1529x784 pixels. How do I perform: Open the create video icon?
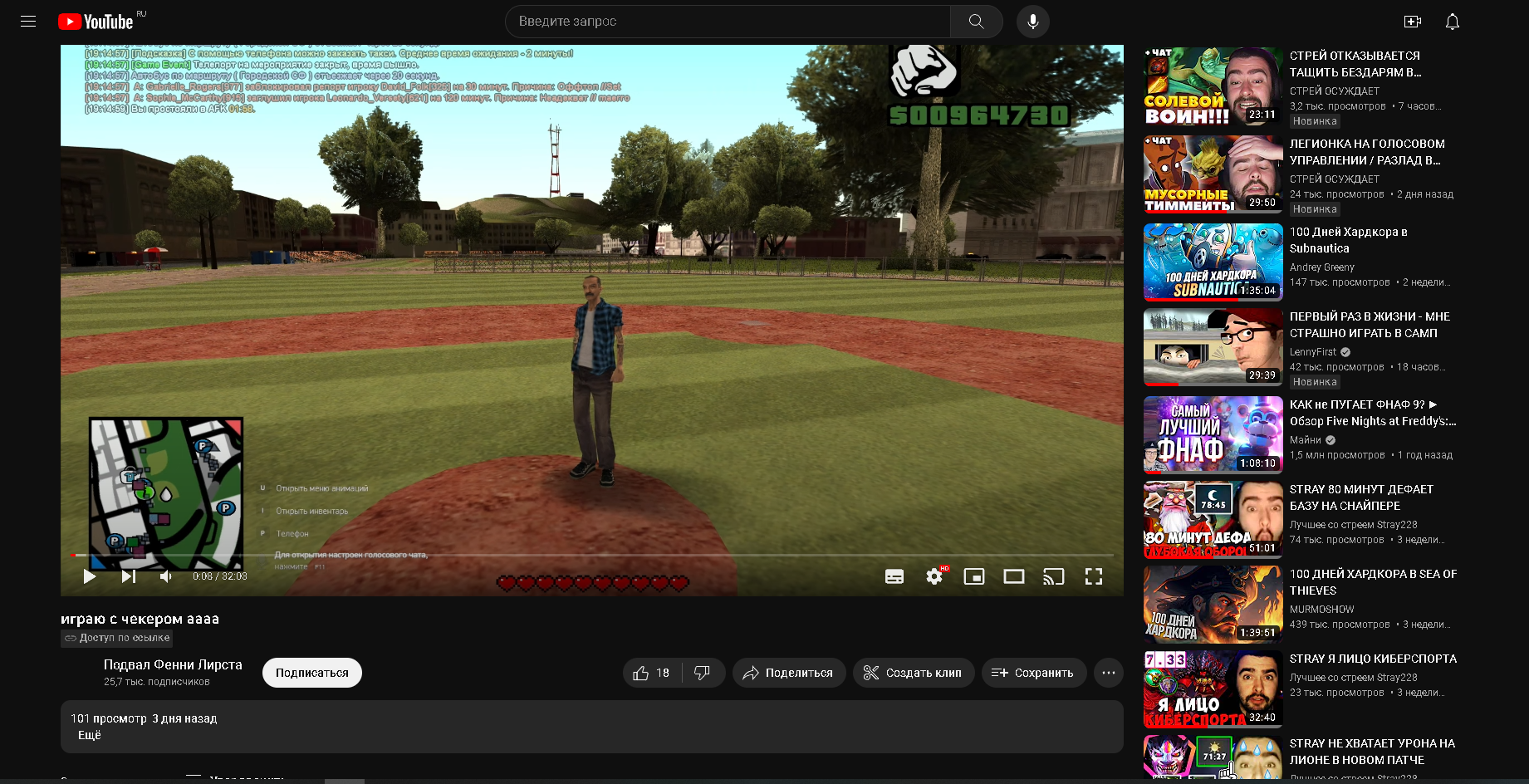(x=1412, y=22)
